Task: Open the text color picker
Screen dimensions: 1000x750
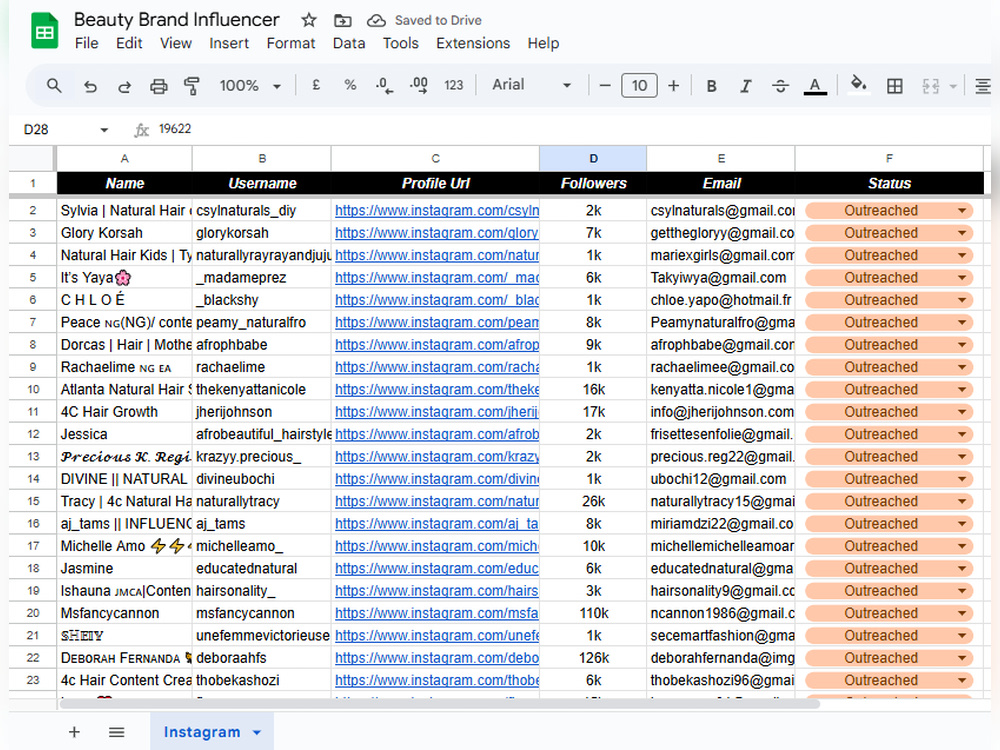Action: pyautogui.click(x=815, y=86)
